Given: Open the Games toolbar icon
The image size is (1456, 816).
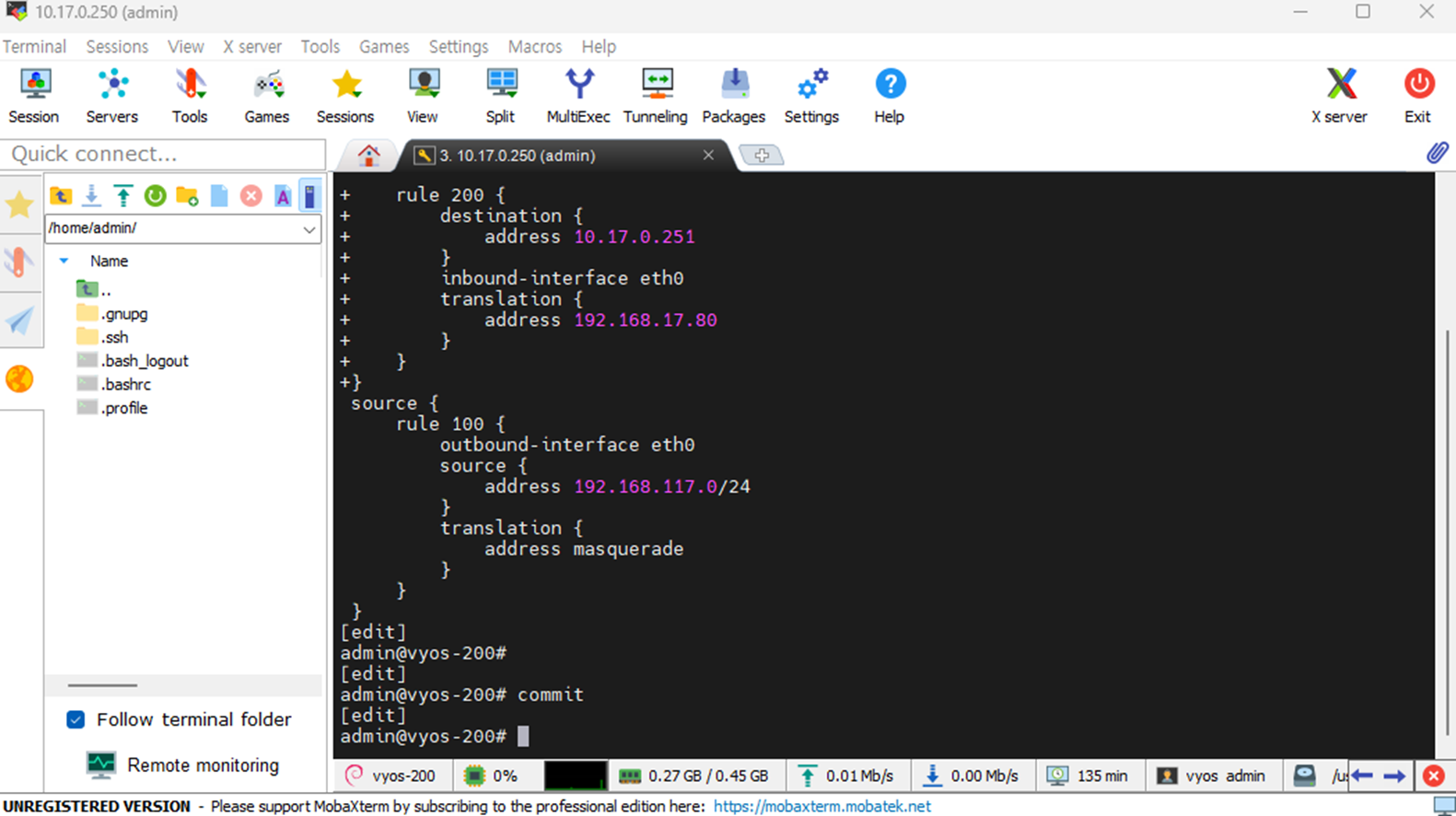Looking at the screenshot, I should coord(267,96).
